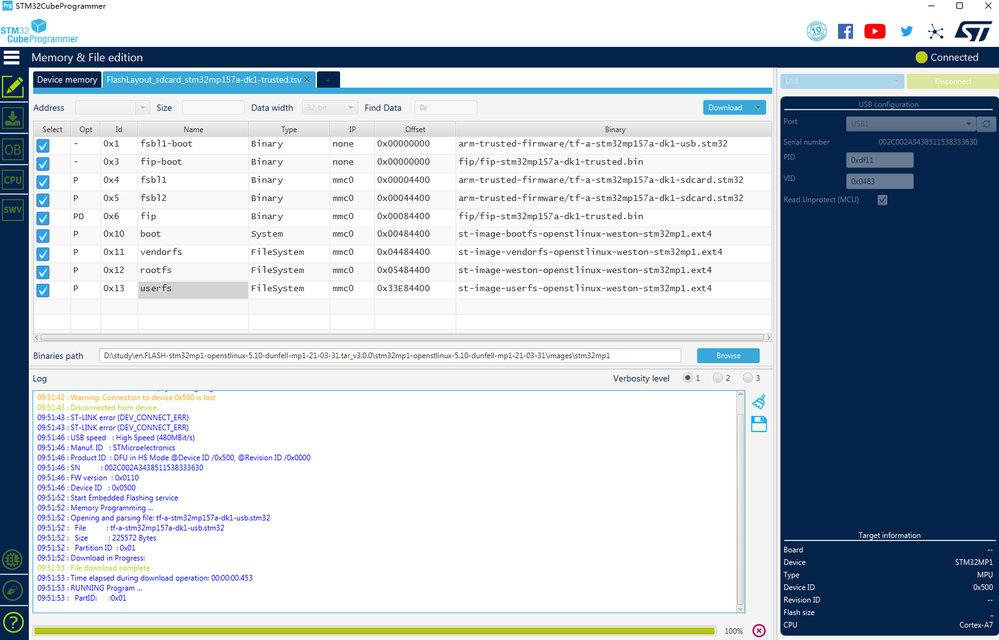Screen dimensions: 999x640
Task: Open the hamburger main menu
Action: tap(11, 57)
